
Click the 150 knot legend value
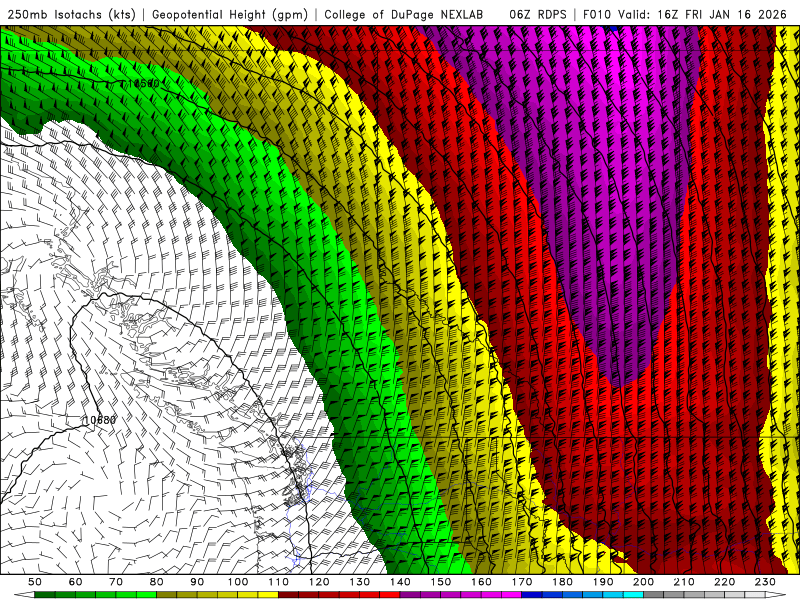pyautogui.click(x=441, y=582)
